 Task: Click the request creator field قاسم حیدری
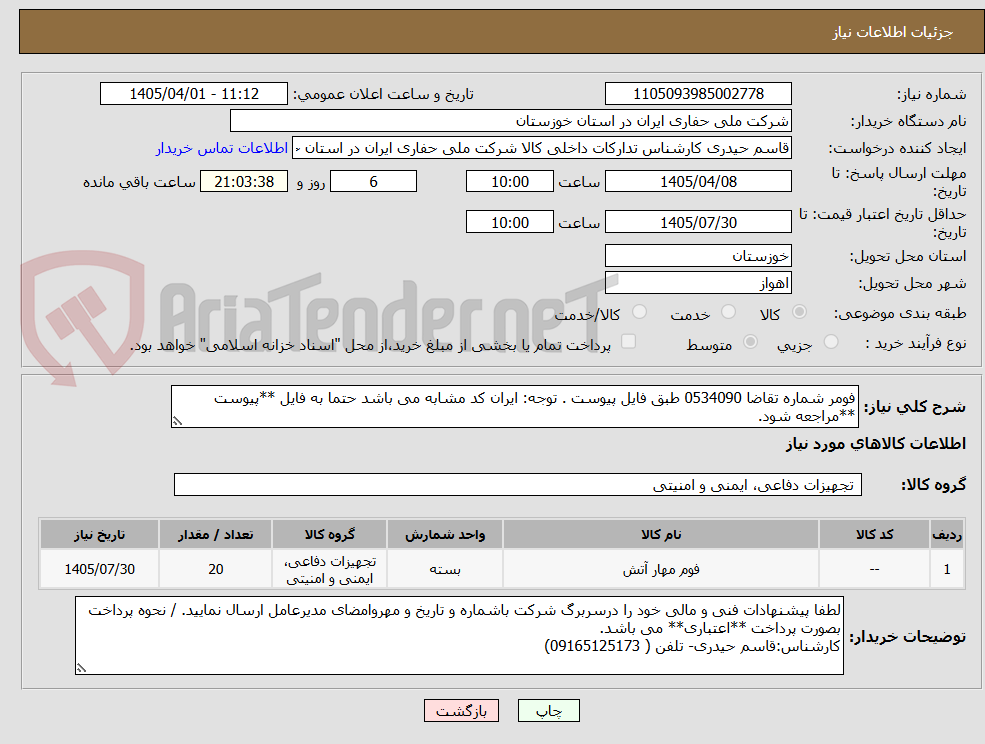[x=541, y=148]
